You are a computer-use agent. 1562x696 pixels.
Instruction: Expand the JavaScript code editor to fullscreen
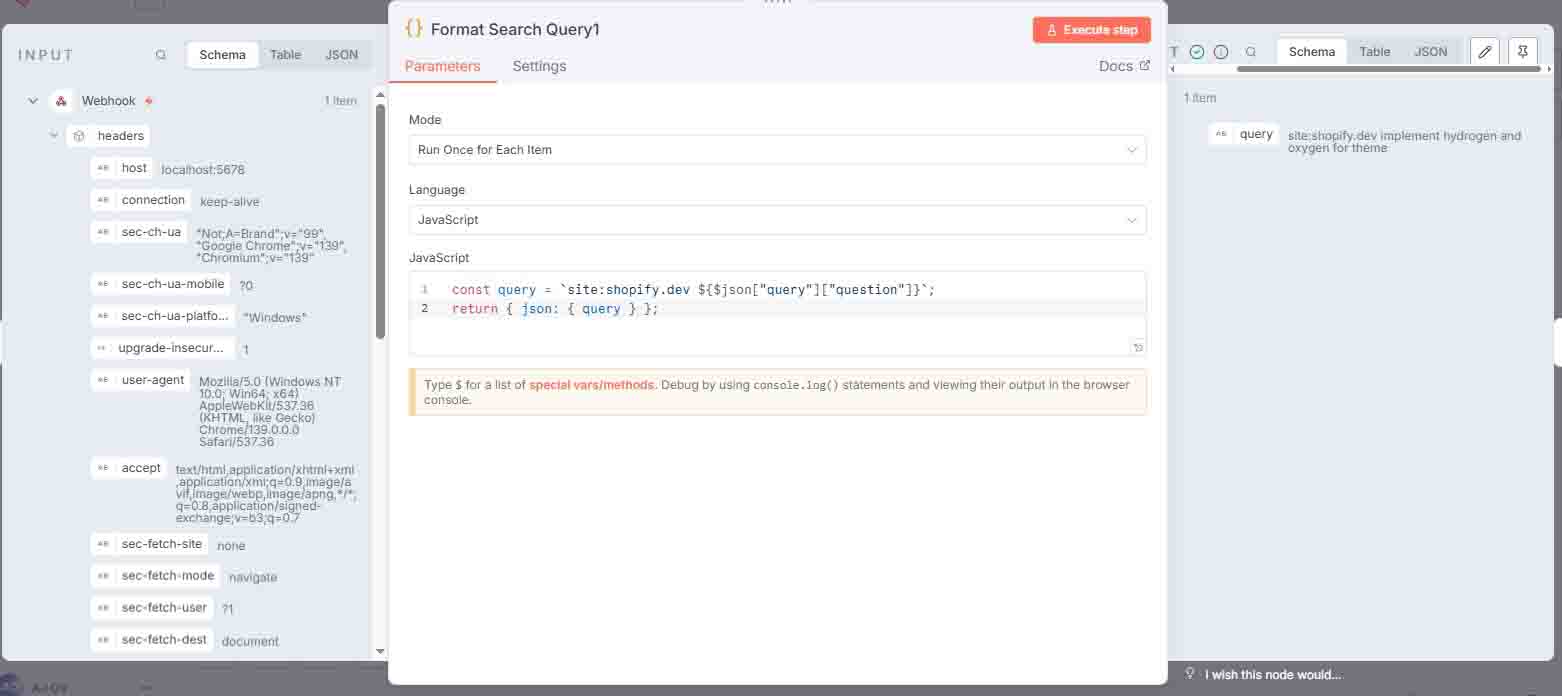click(x=1137, y=347)
